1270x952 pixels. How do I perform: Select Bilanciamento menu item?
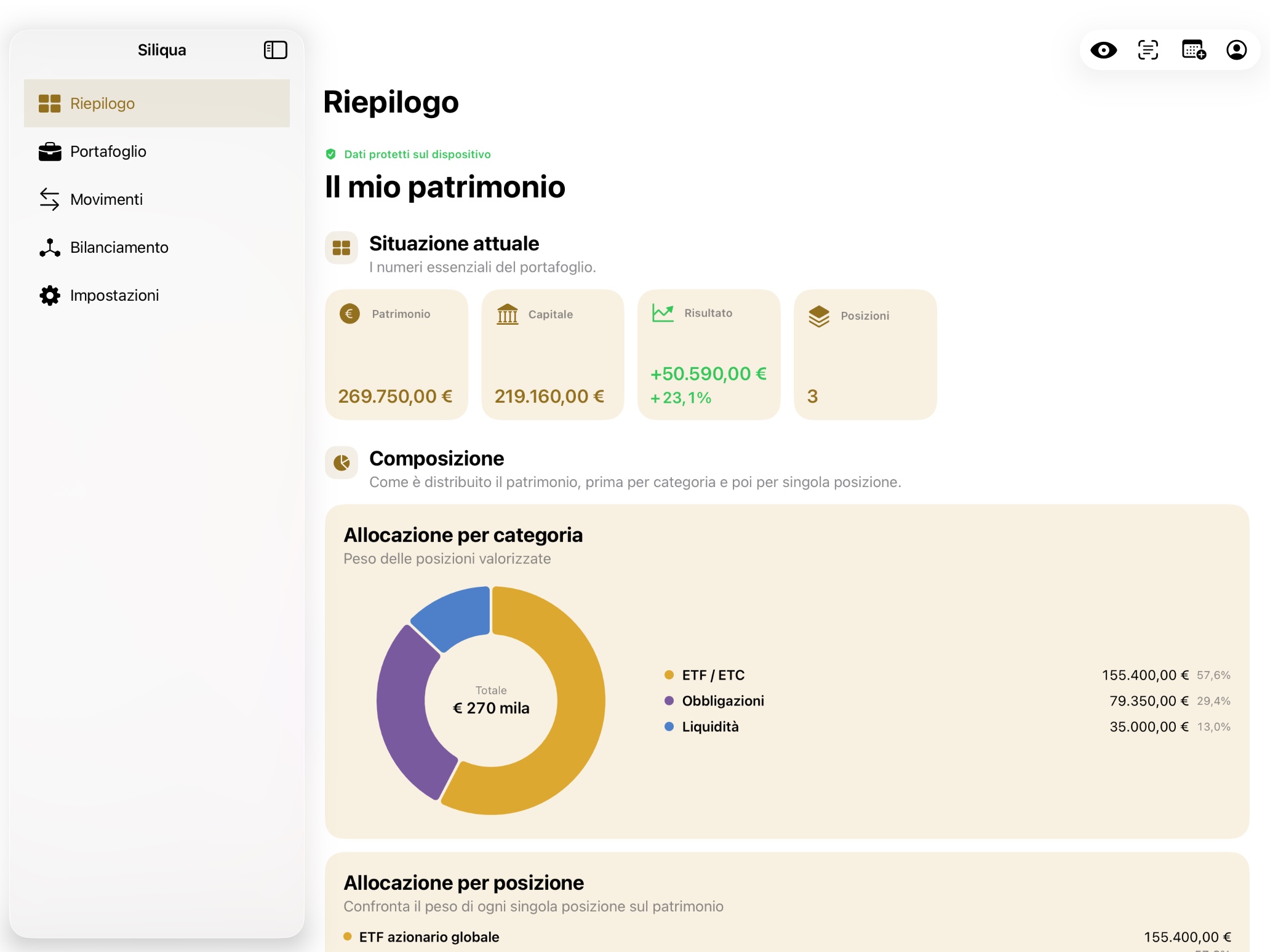pyautogui.click(x=157, y=247)
